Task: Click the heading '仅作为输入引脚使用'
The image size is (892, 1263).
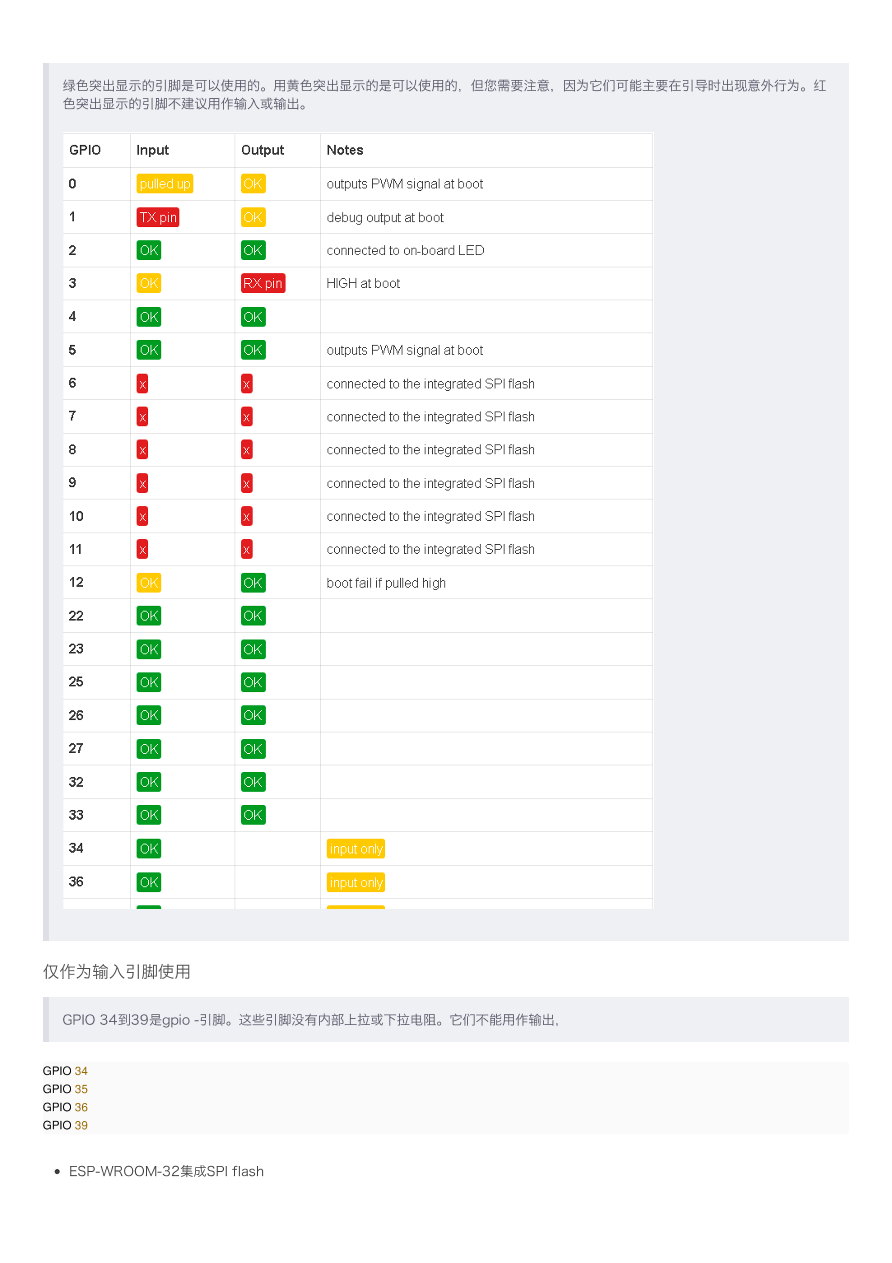Action: click(116, 971)
